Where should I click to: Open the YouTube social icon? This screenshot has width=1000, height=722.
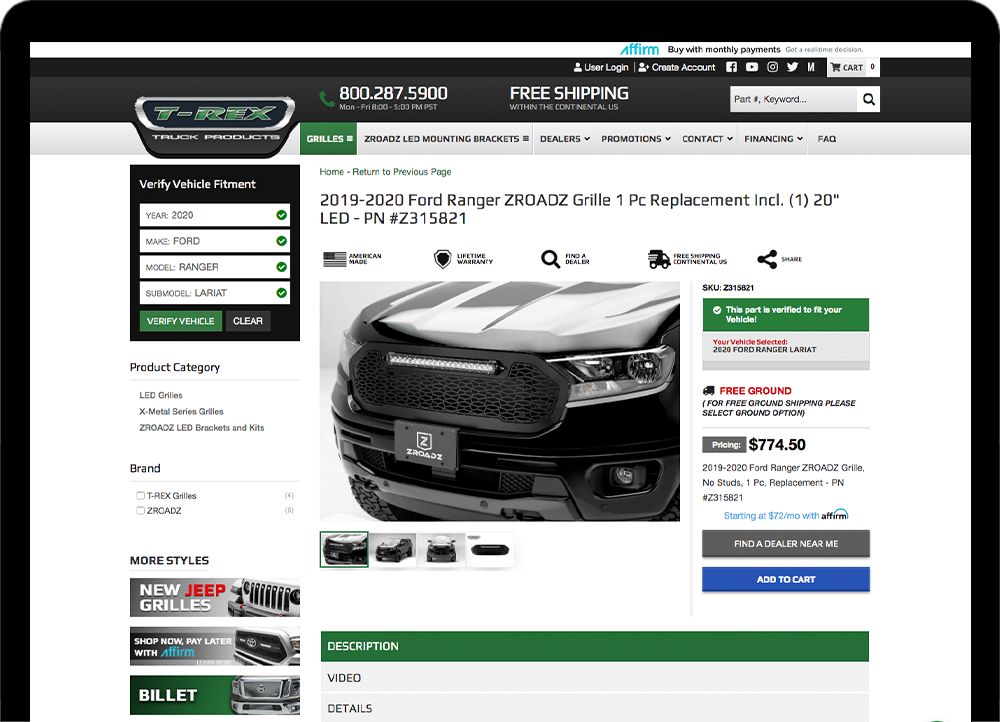pyautogui.click(x=752, y=67)
